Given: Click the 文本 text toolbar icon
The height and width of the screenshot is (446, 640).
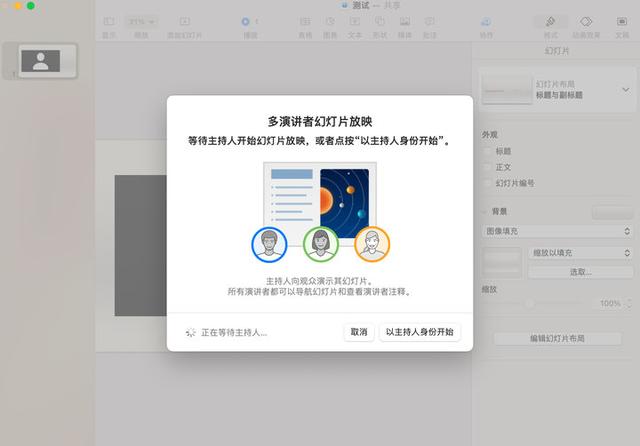Looking at the screenshot, I should pos(355,22).
